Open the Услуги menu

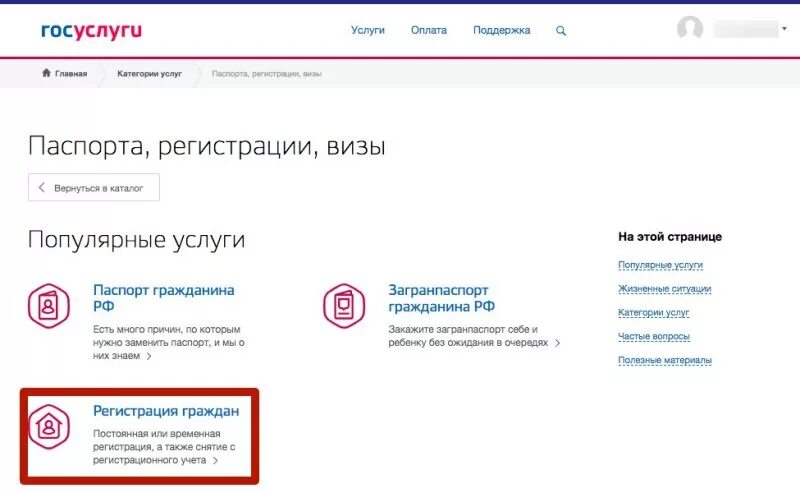coord(368,30)
